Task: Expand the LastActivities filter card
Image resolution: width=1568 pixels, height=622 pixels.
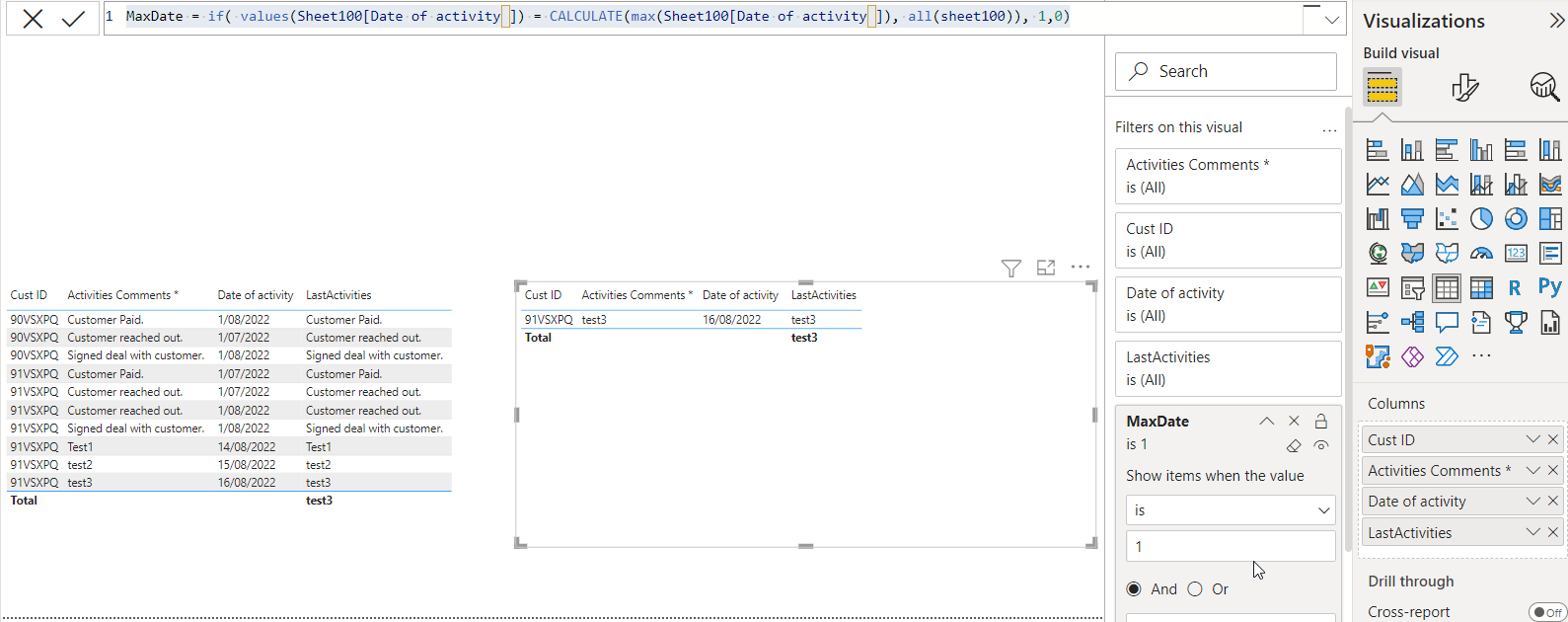Action: pos(1228,368)
